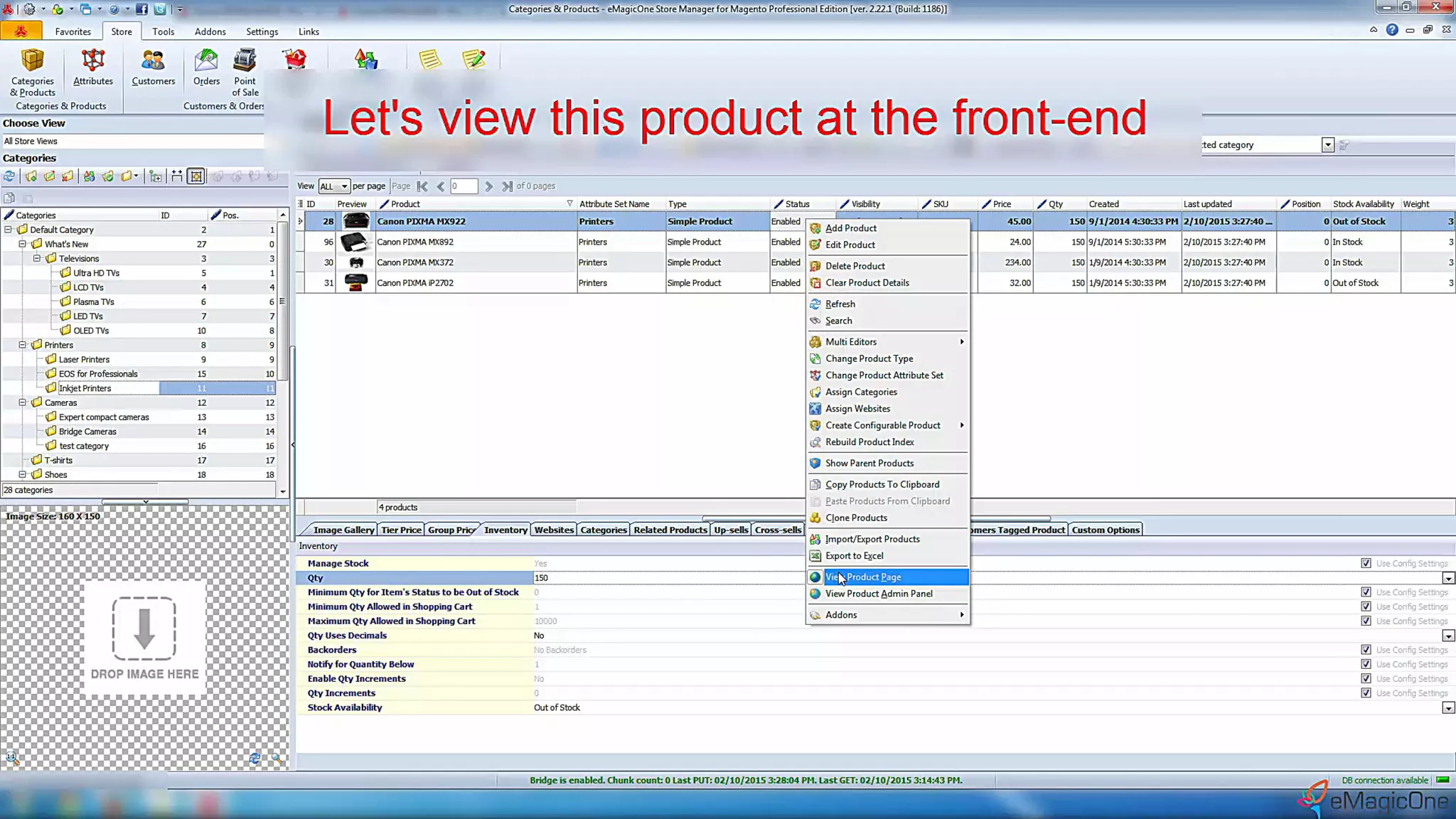Click refresh icon in Categories toolbar
The image size is (1456, 819).
click(9, 176)
